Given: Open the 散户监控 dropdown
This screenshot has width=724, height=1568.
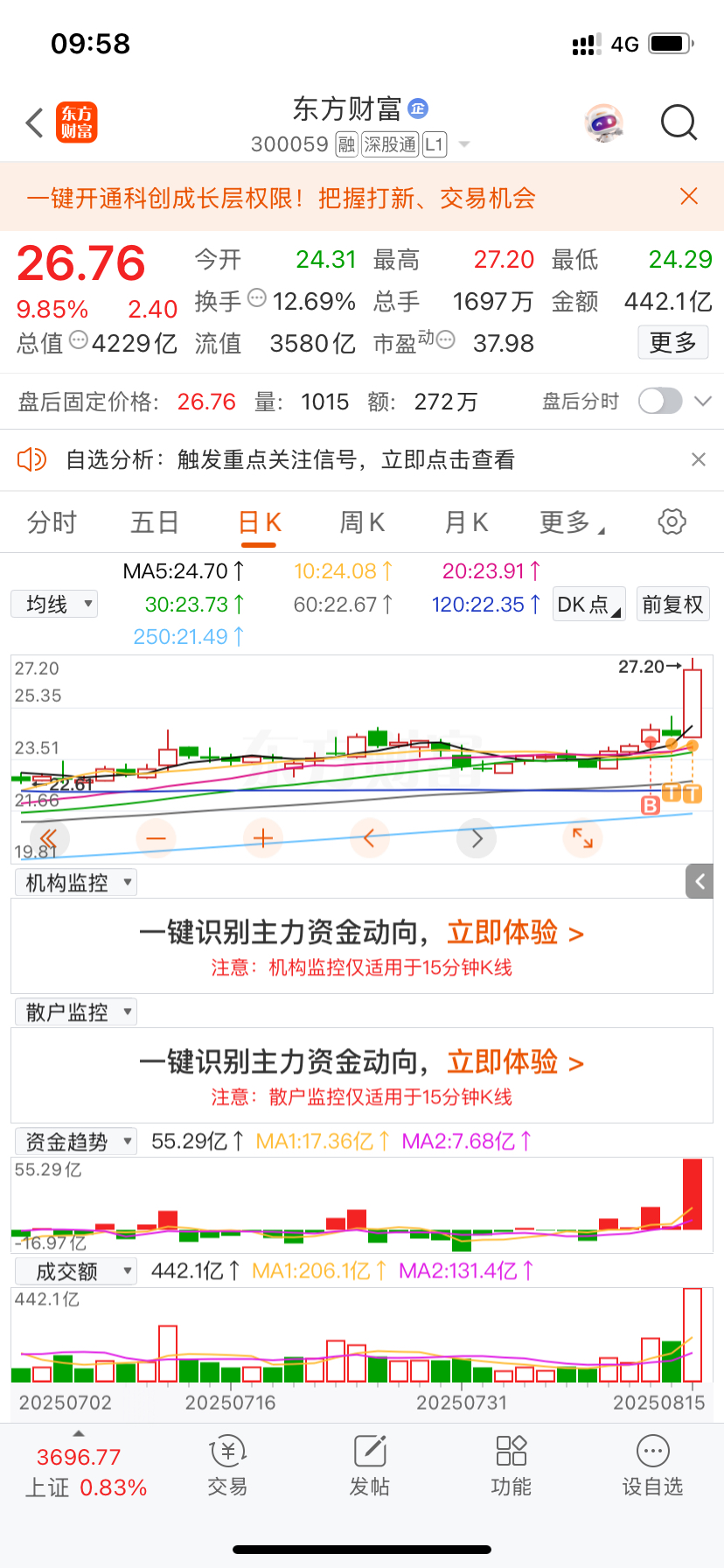Looking at the screenshot, I should point(76,1012).
